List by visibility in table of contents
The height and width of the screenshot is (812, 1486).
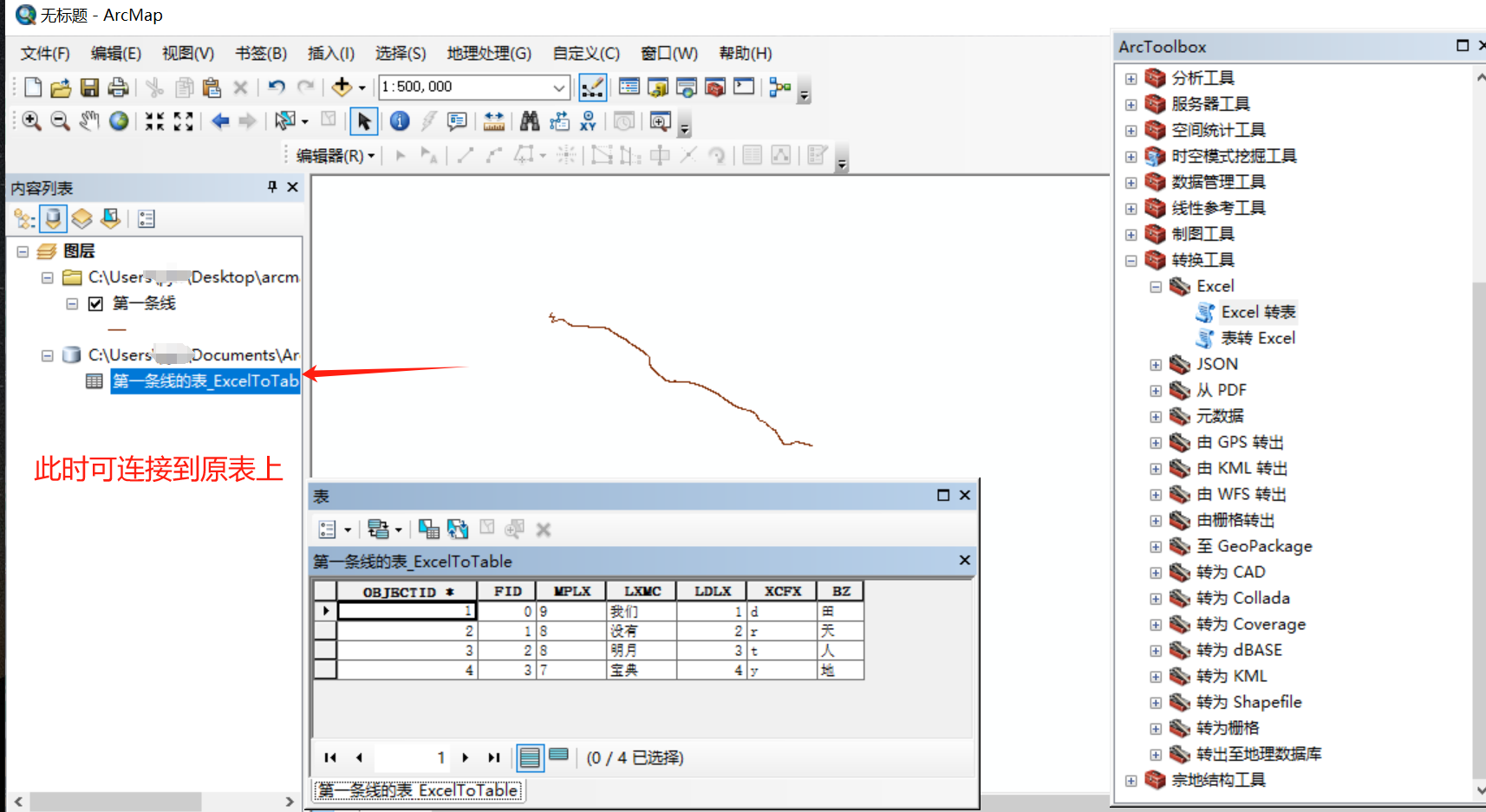[x=82, y=219]
